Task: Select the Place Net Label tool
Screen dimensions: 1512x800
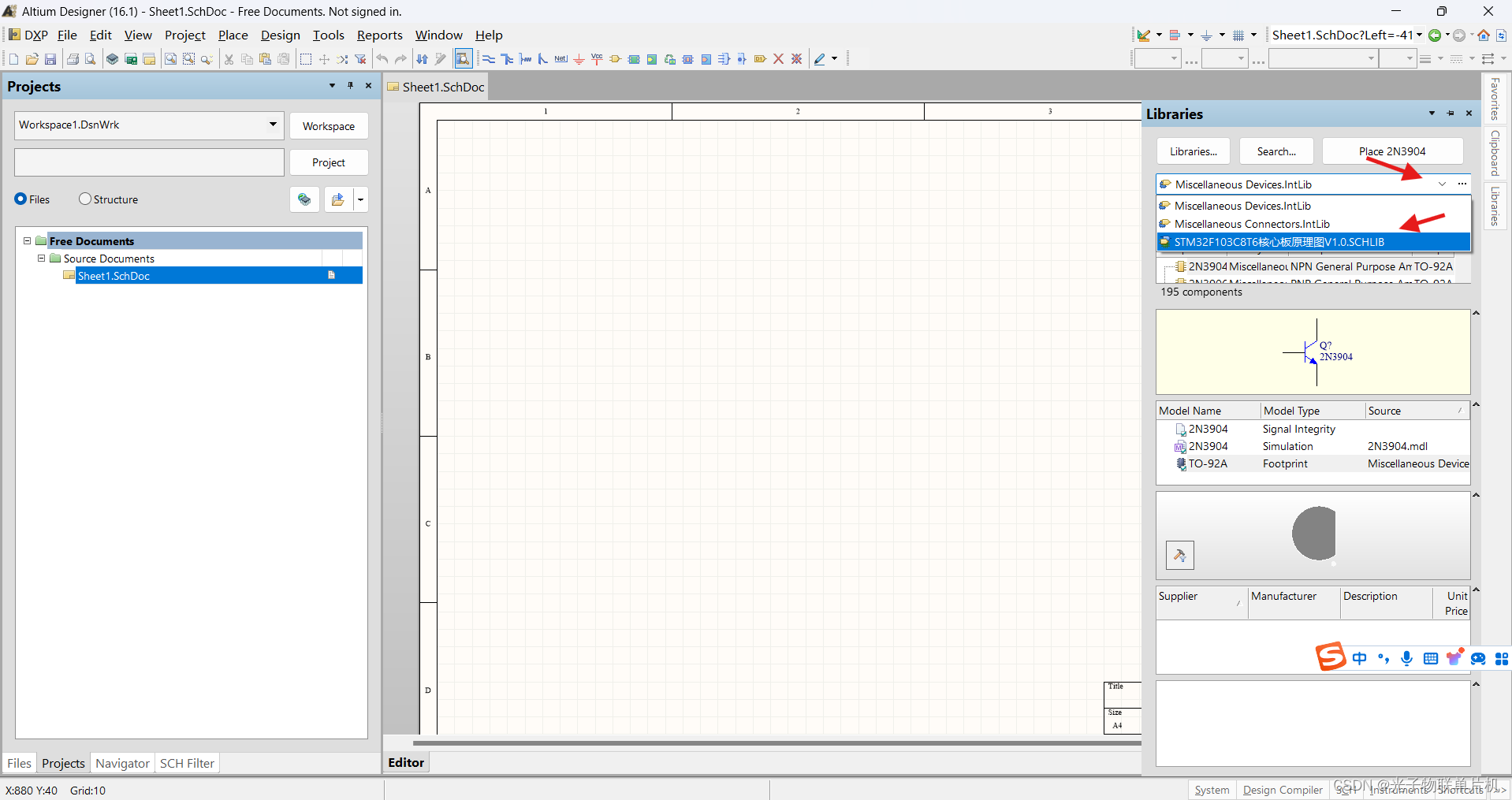Action: coord(560,59)
